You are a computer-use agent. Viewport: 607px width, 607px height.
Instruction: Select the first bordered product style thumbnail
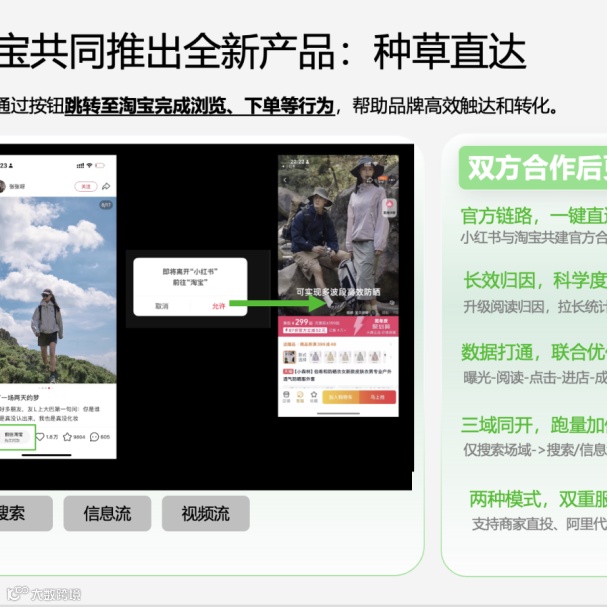[x=289, y=357]
